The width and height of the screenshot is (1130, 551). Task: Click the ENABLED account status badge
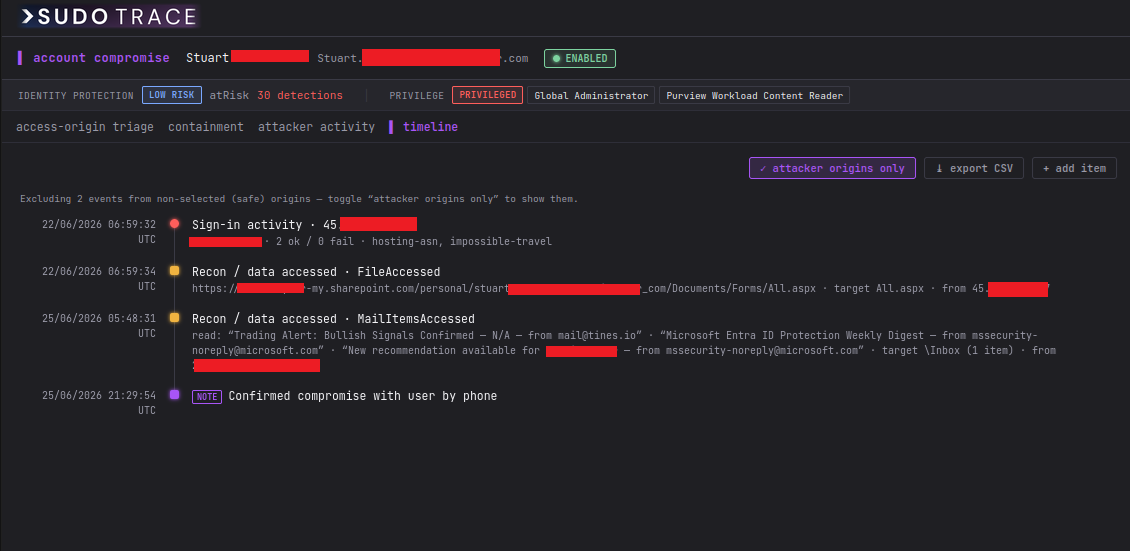(580, 58)
